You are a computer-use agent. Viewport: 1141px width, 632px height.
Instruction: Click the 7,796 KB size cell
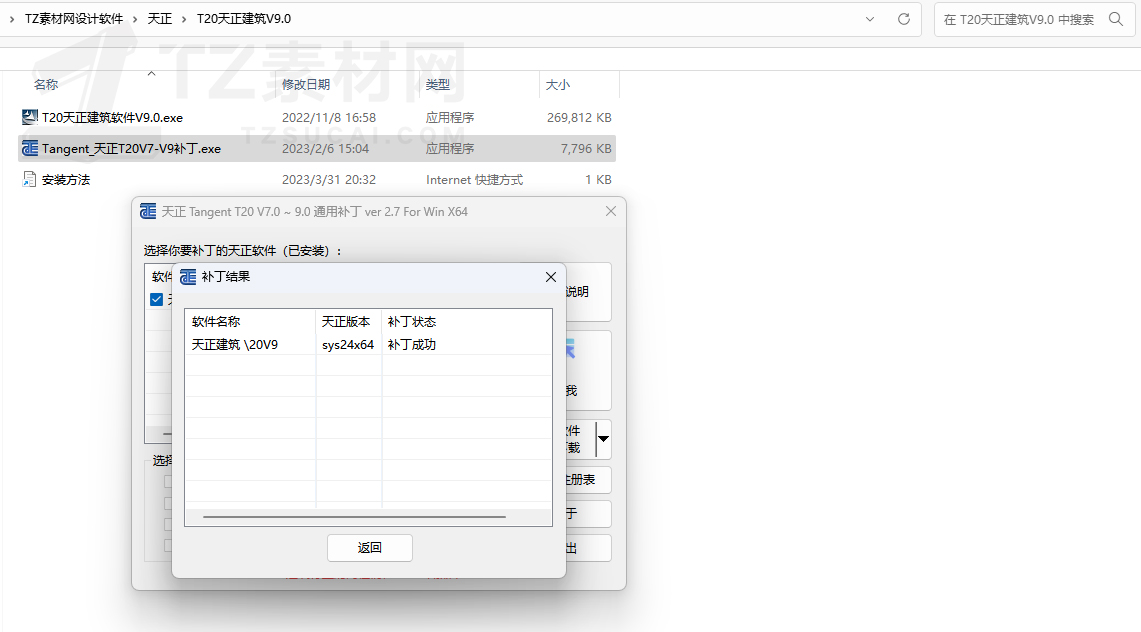click(x=586, y=148)
